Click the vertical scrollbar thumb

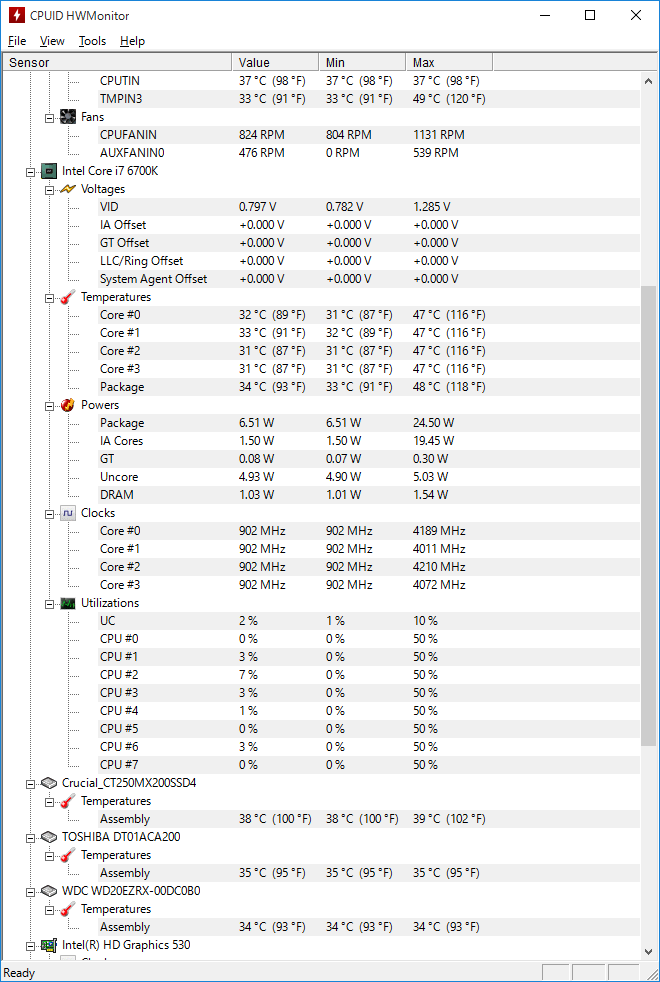coord(648,515)
